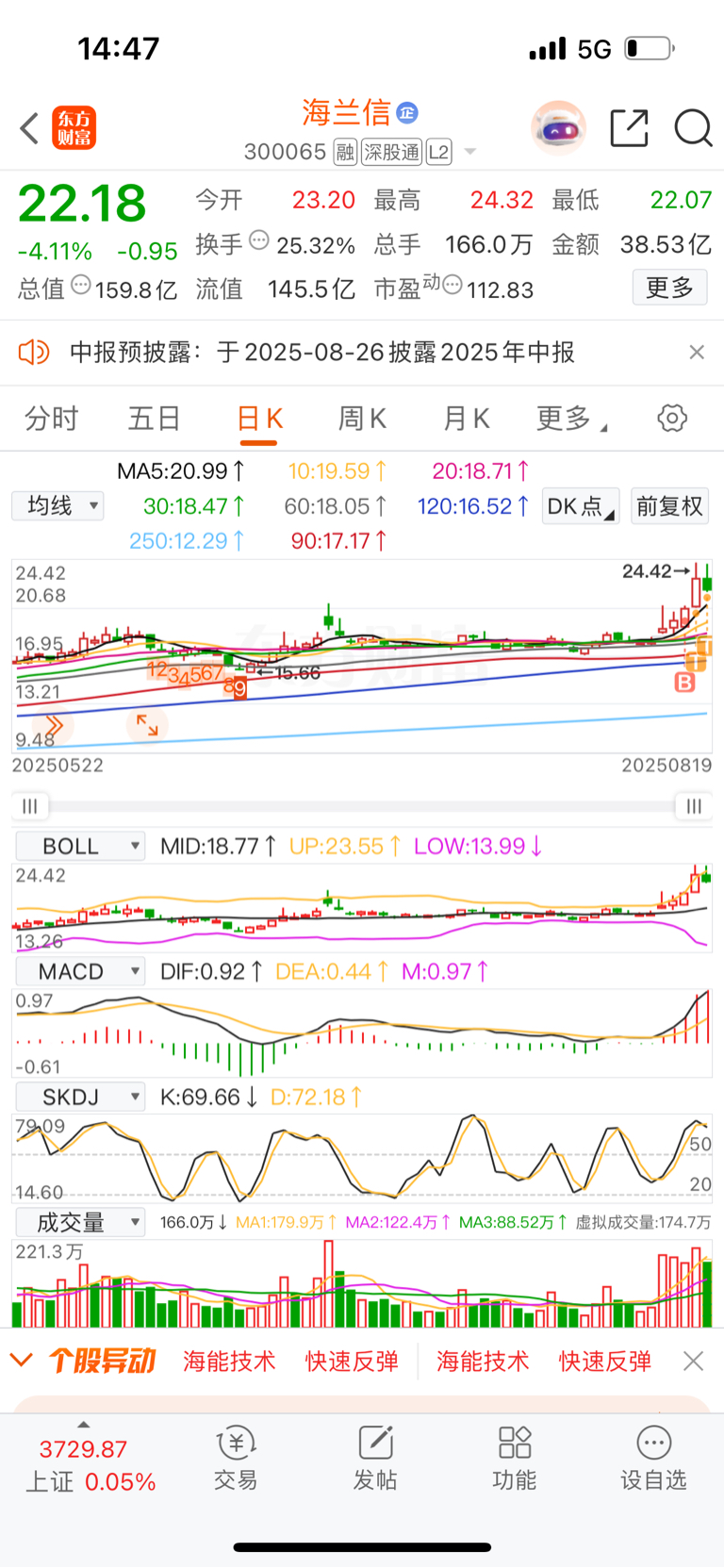Switch to the 五日 tab
This screenshot has width=724, height=1568.
(x=154, y=418)
